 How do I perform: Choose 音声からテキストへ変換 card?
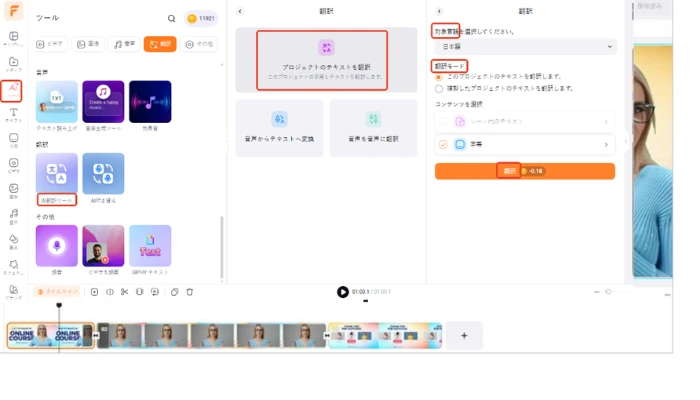[279, 128]
